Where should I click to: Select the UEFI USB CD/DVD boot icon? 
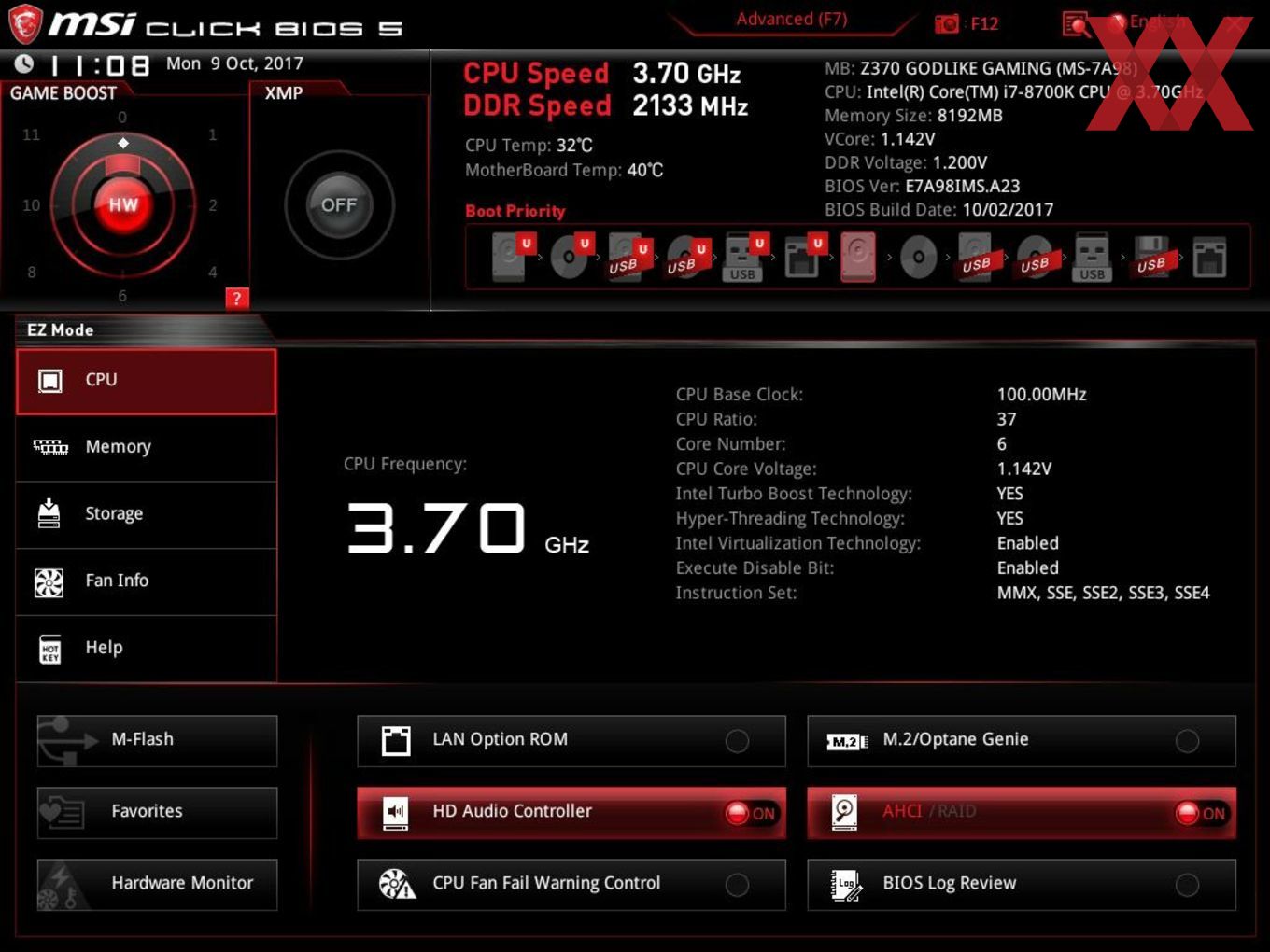click(686, 257)
